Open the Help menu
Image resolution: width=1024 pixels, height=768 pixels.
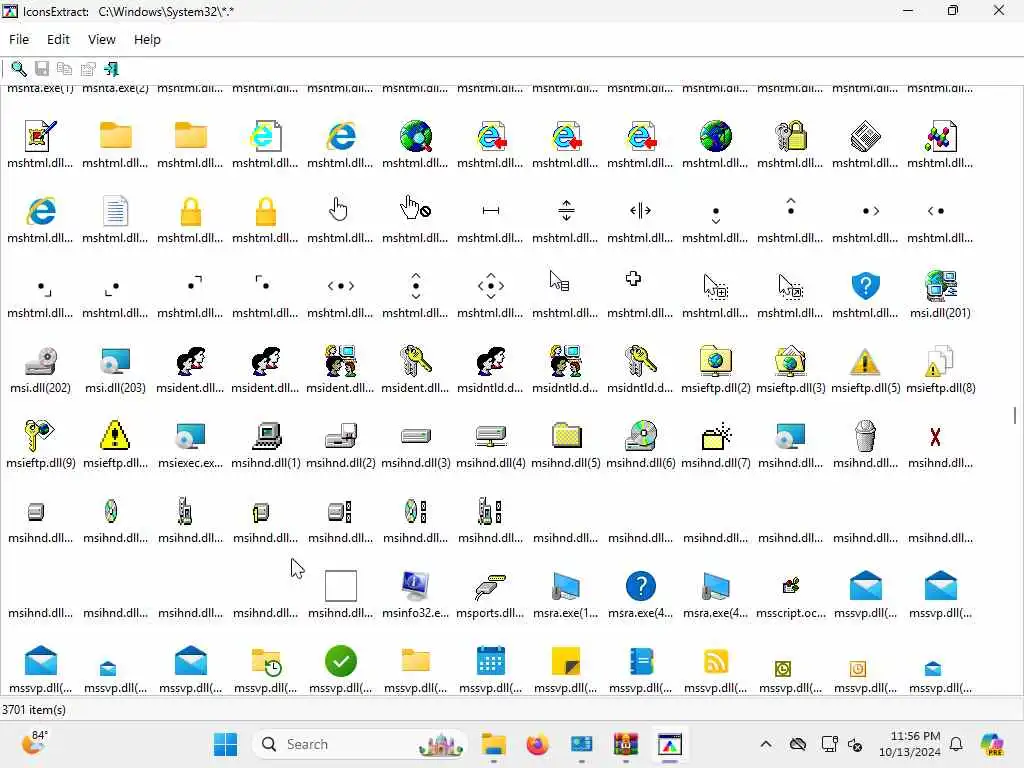pos(147,40)
